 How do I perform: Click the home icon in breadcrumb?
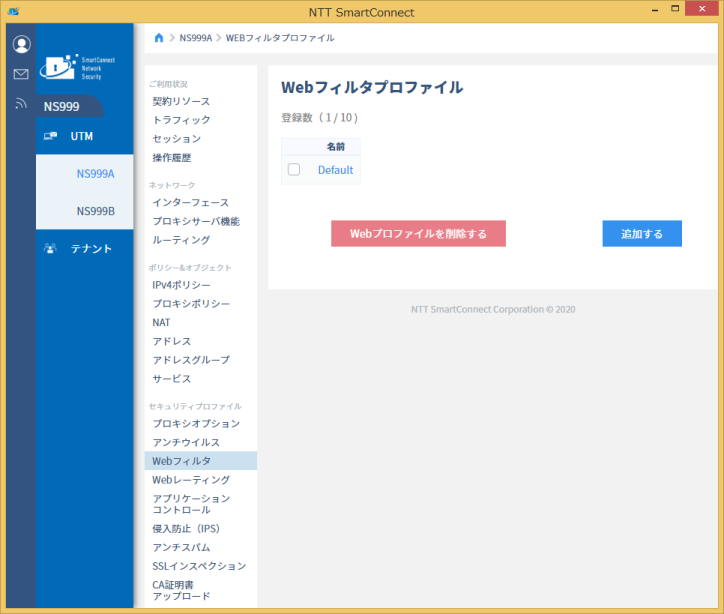159,38
